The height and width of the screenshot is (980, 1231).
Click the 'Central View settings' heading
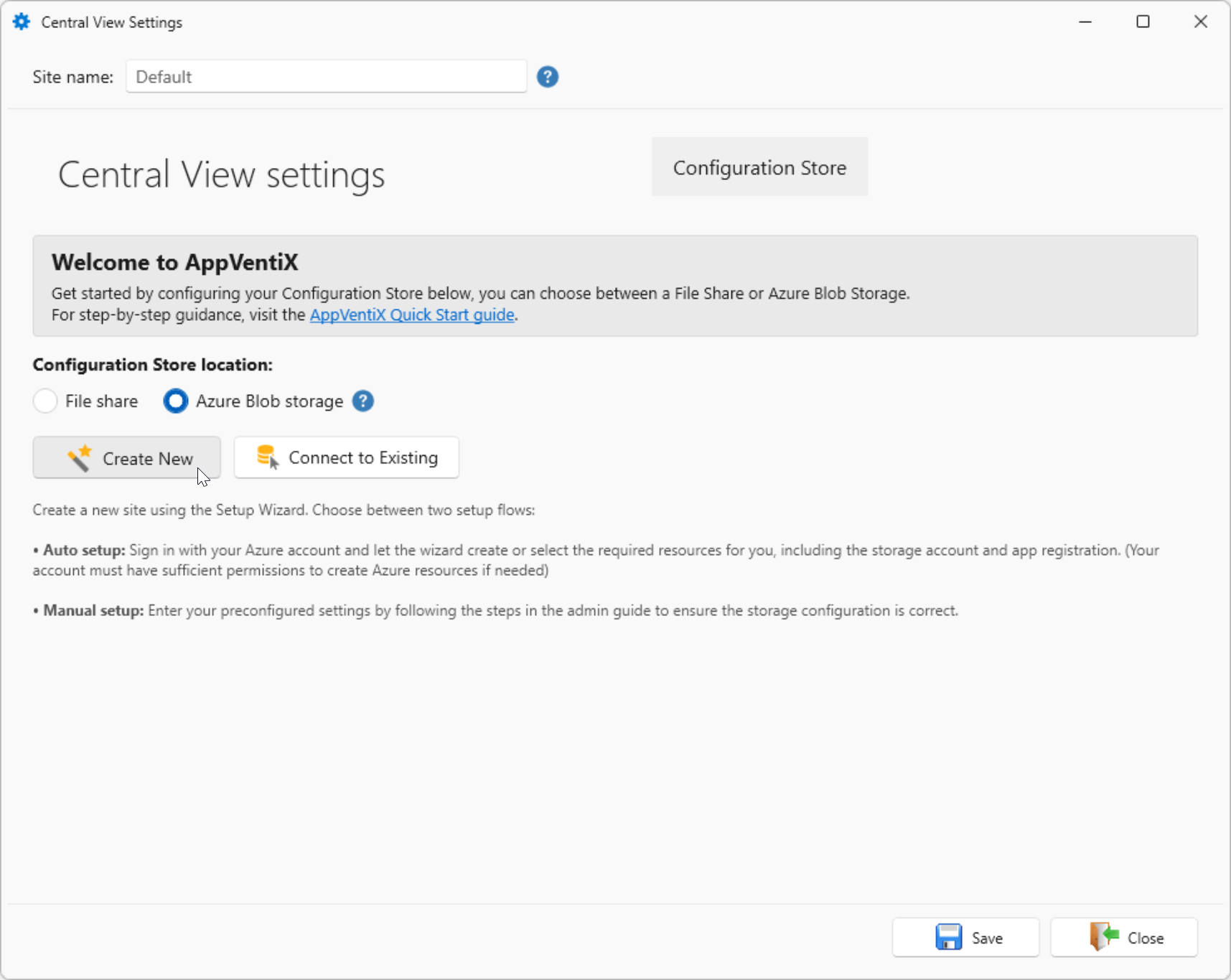click(x=221, y=174)
